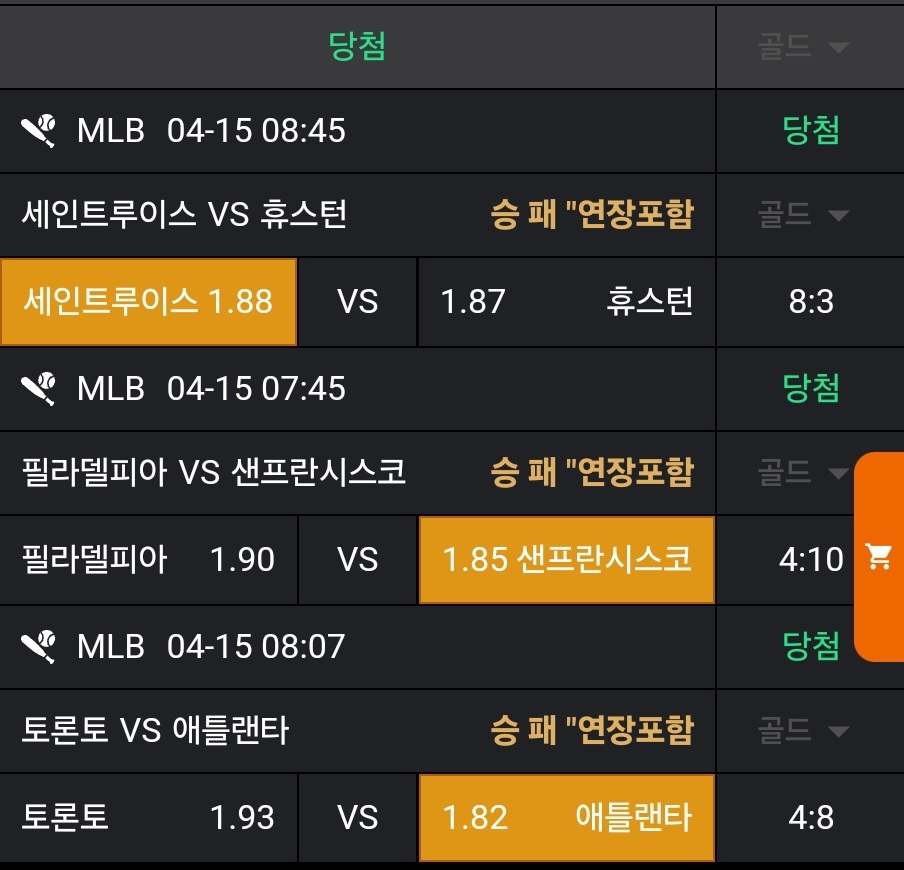
Task: Open the orange shopping cart tab
Action: click(880, 557)
